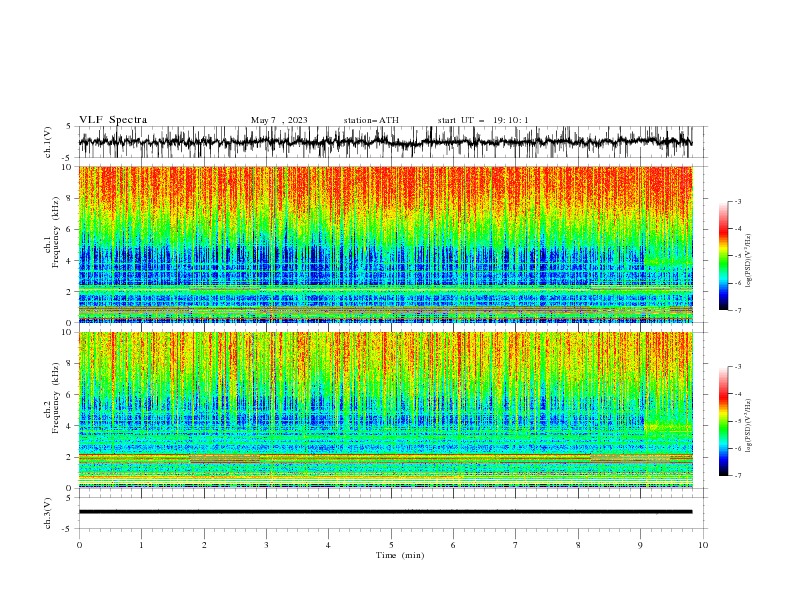The image size is (792, 612).
Task: Click the 'start UT = 19:10:1' label
Action: tap(483, 120)
